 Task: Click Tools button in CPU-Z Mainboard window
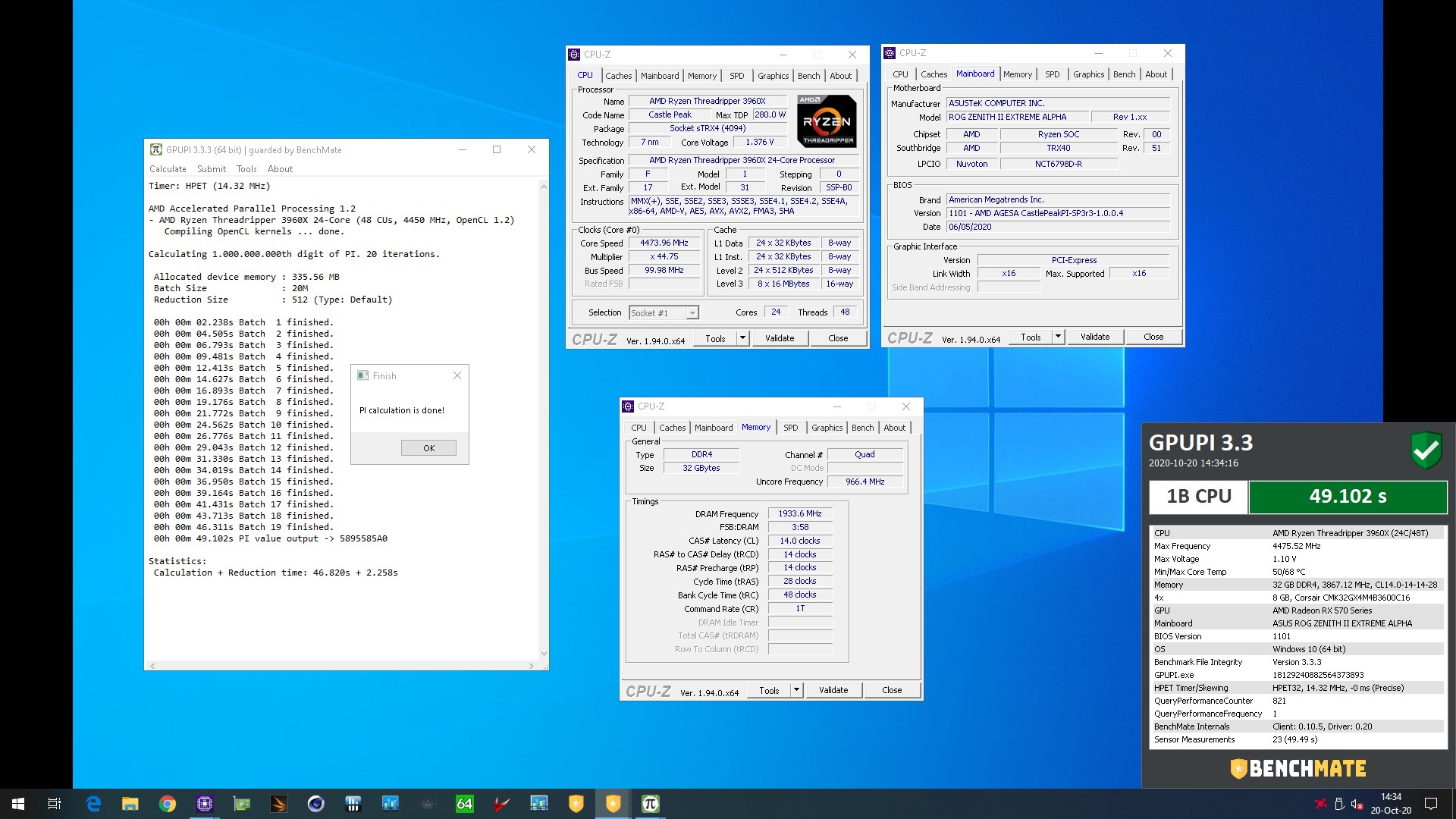1031,337
